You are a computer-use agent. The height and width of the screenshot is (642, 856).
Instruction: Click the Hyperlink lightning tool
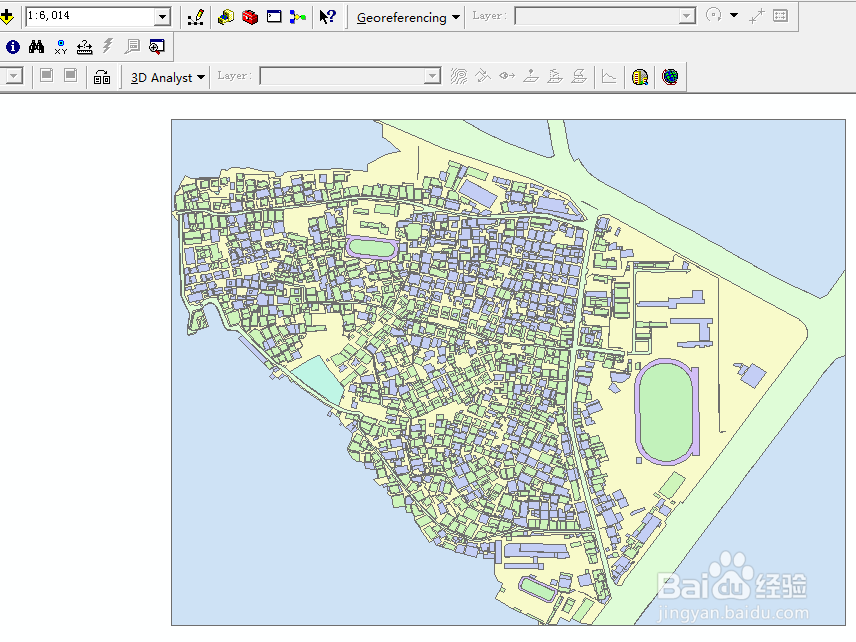click(x=108, y=46)
